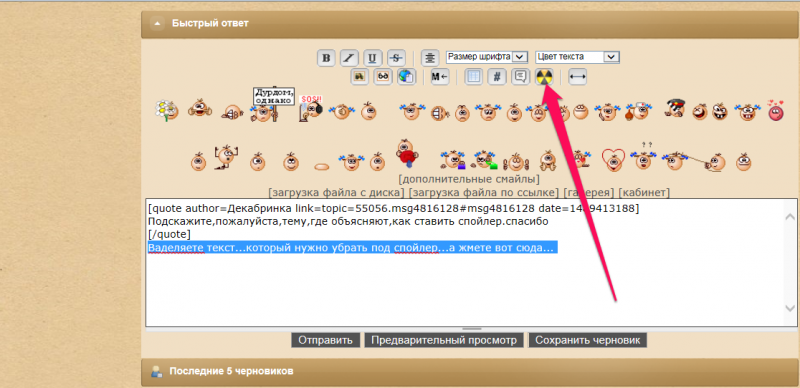800x388 pixels.
Task: Center-align the text with the alignment icon
Action: click(x=431, y=58)
